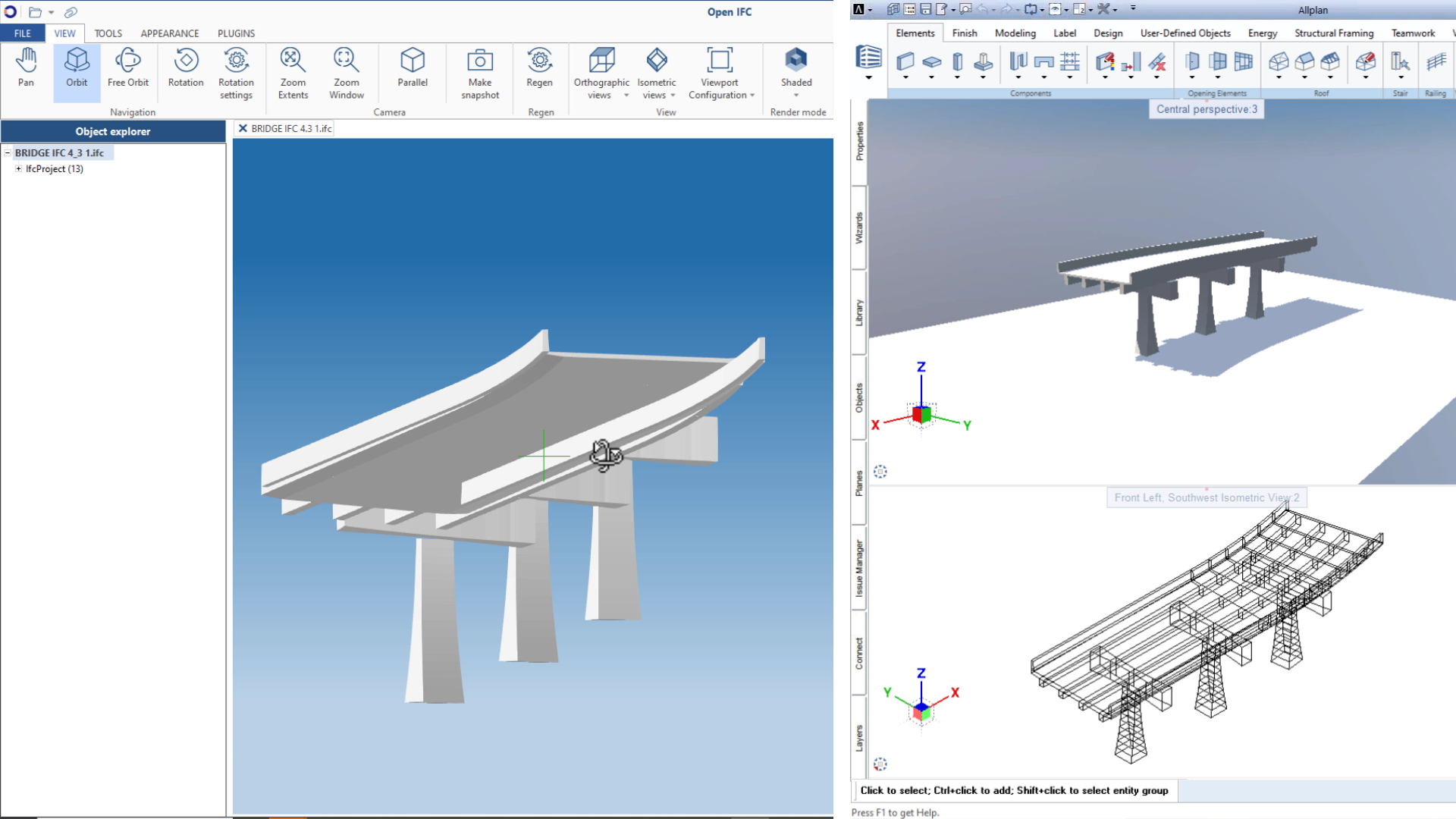Select the Wall component tool in Allplan
The height and width of the screenshot is (819, 1456).
pos(905,61)
